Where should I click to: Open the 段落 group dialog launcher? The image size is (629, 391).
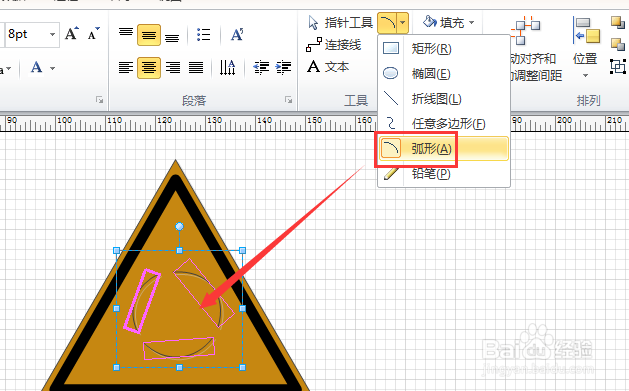288,99
